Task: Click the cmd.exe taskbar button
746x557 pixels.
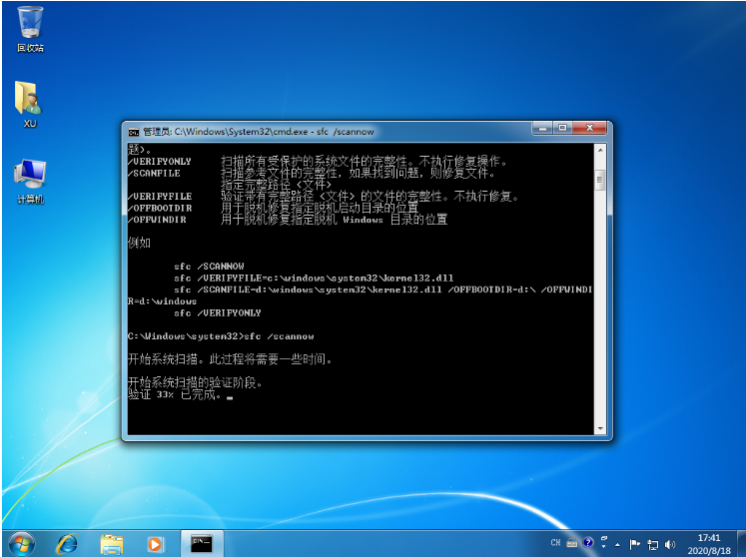Action: [201, 543]
